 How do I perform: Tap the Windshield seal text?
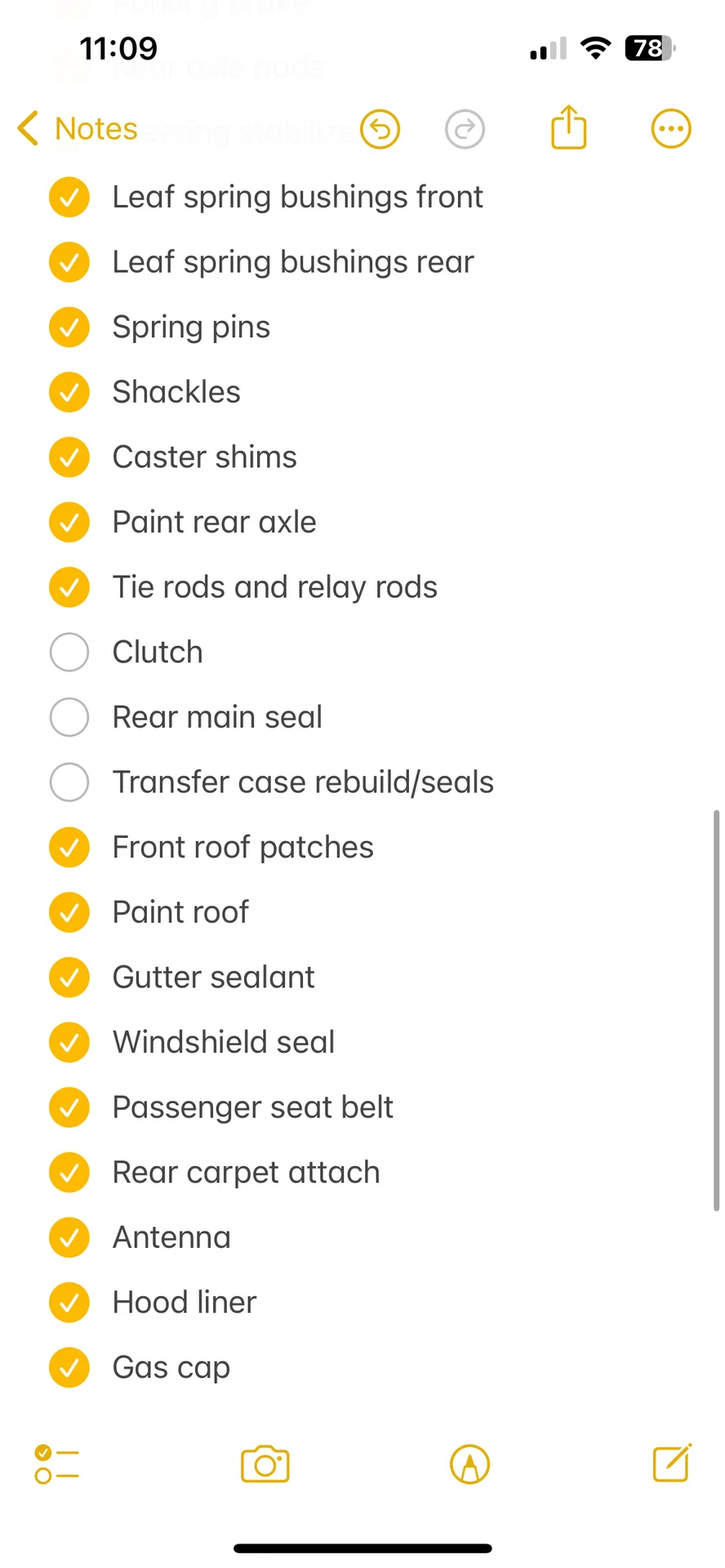point(224,1042)
